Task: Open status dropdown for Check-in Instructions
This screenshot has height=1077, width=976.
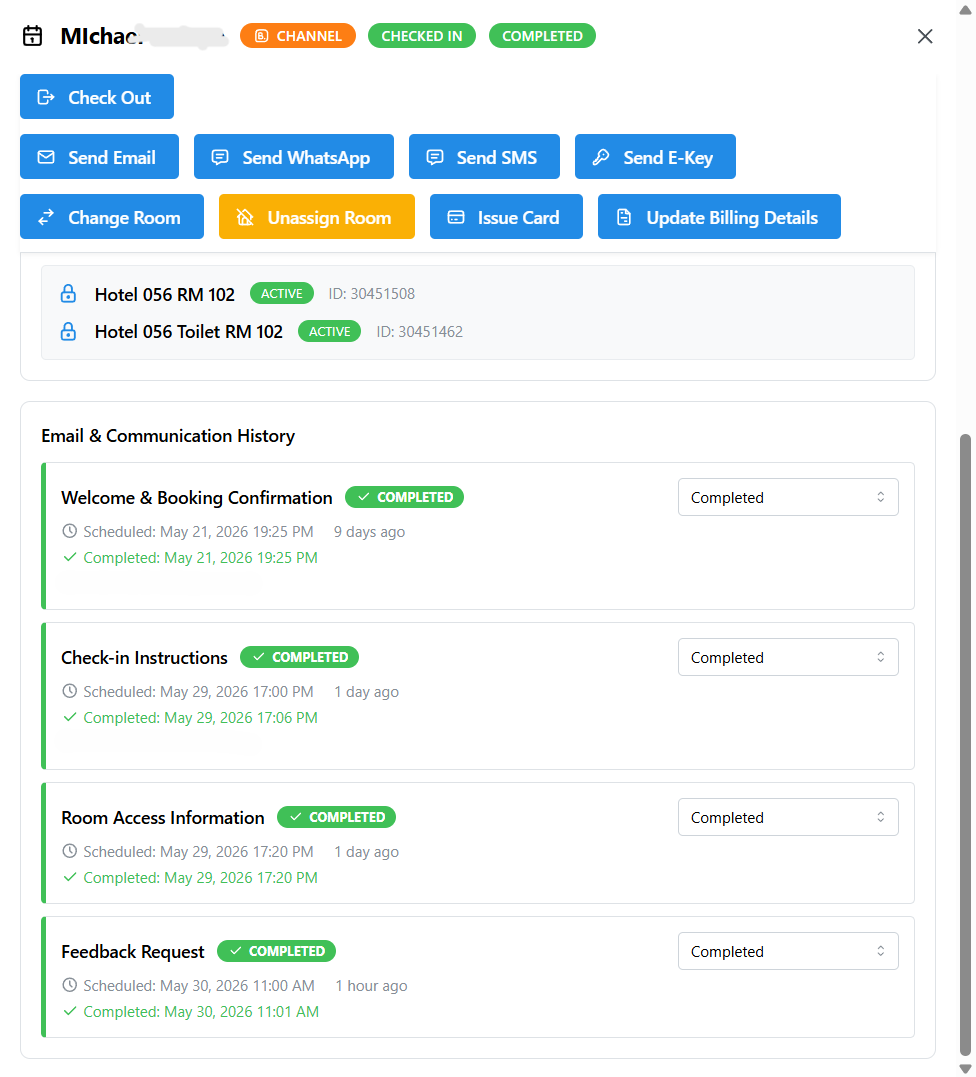Action: pos(788,657)
